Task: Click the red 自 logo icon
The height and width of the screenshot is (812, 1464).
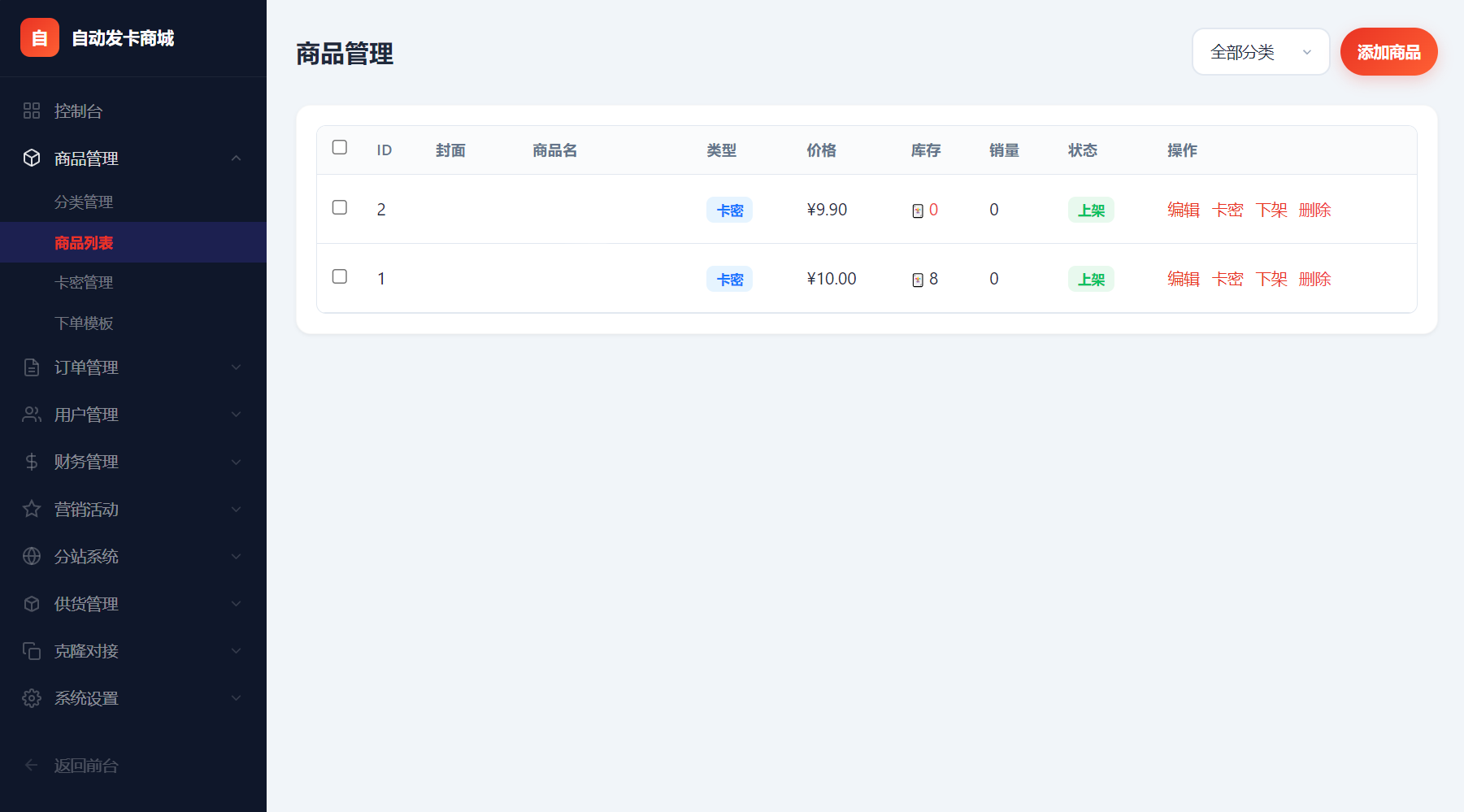Action: point(39,37)
